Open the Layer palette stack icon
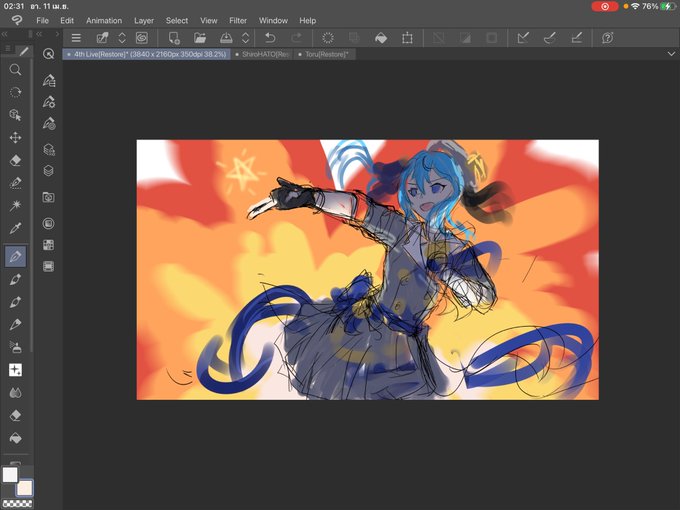680x510 pixels. 49,171
